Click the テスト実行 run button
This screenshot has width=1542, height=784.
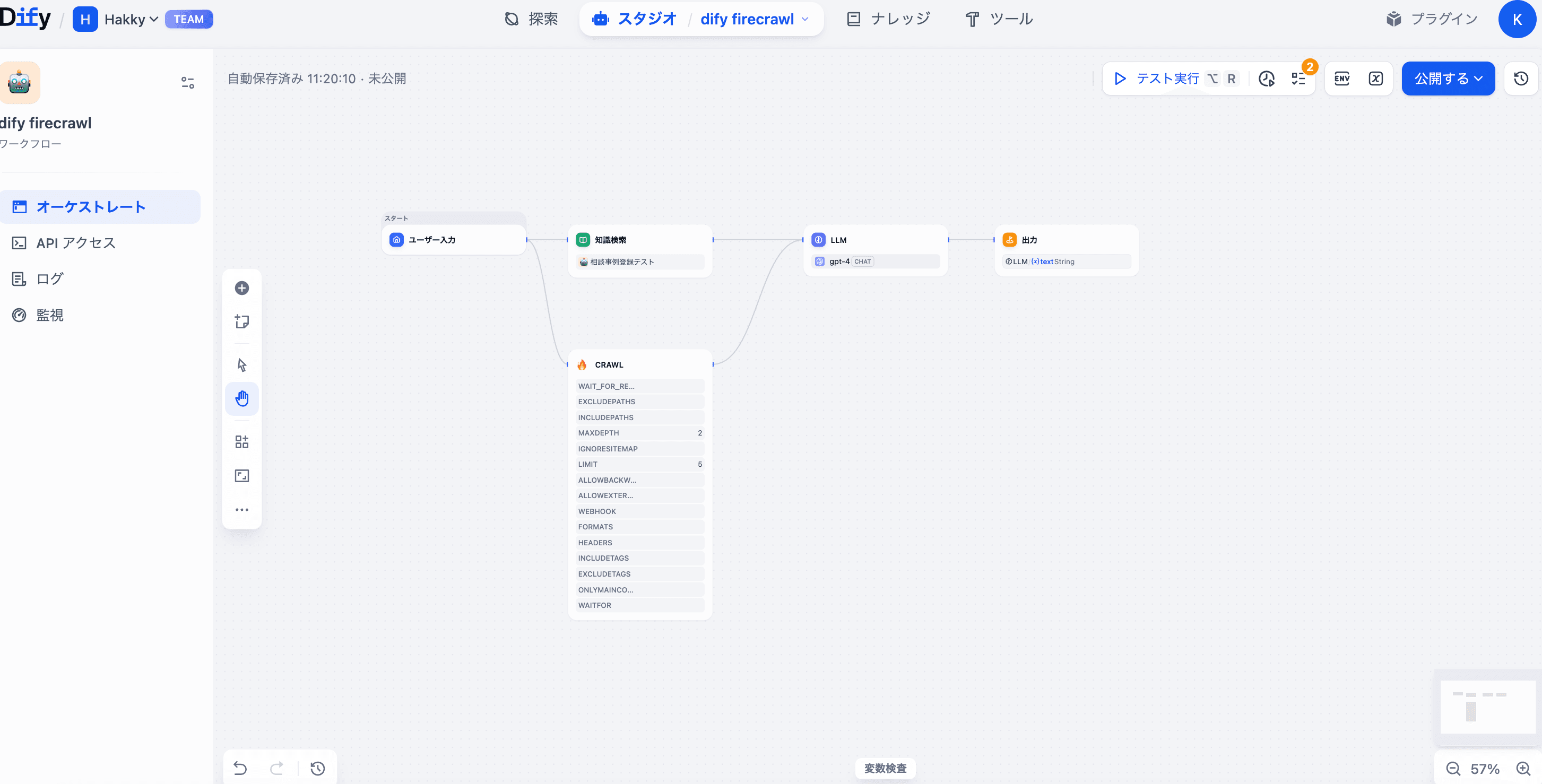[x=1157, y=79]
